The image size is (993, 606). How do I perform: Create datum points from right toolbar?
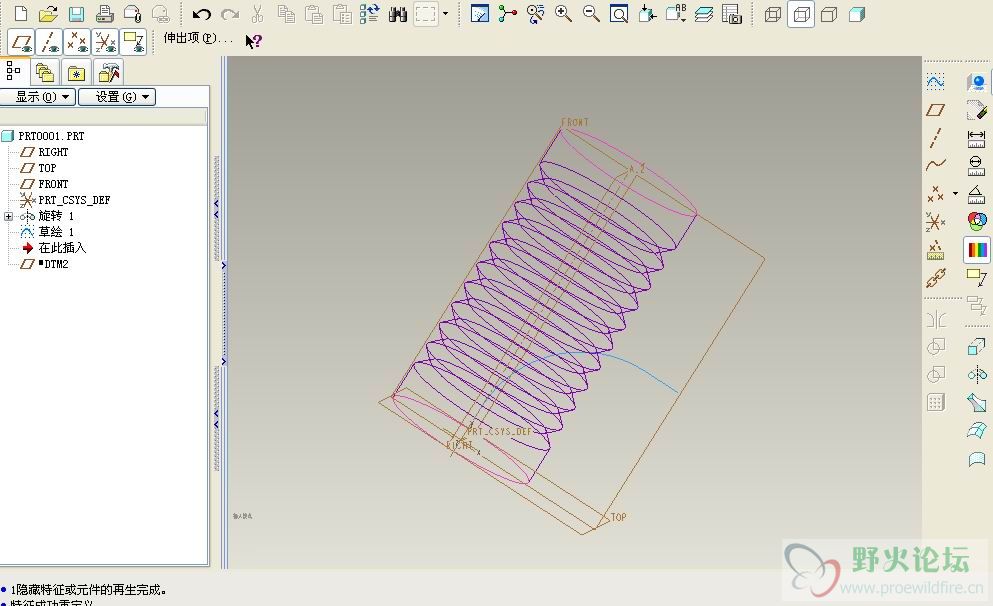coord(935,194)
